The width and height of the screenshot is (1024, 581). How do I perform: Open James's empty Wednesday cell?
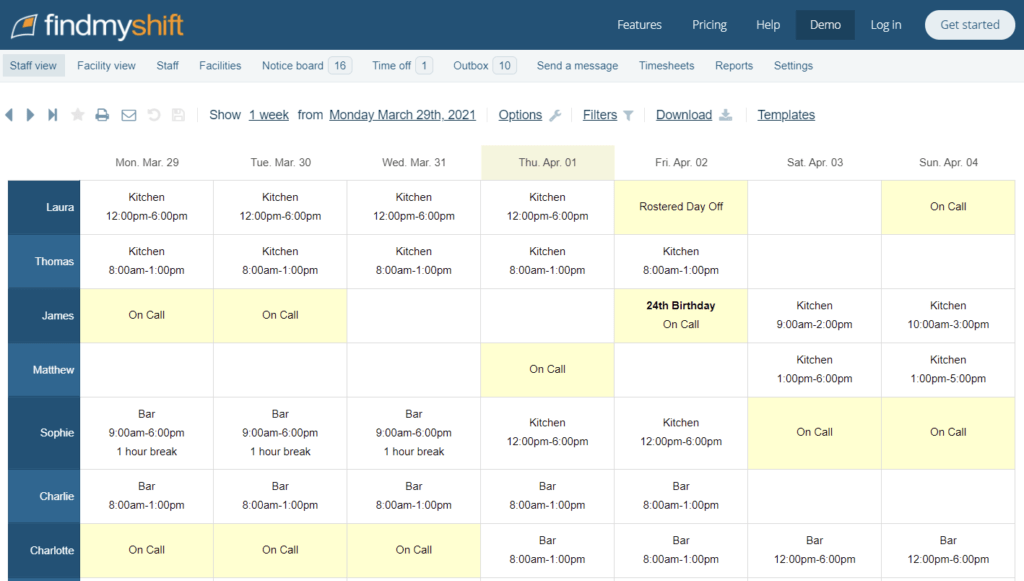(x=414, y=315)
